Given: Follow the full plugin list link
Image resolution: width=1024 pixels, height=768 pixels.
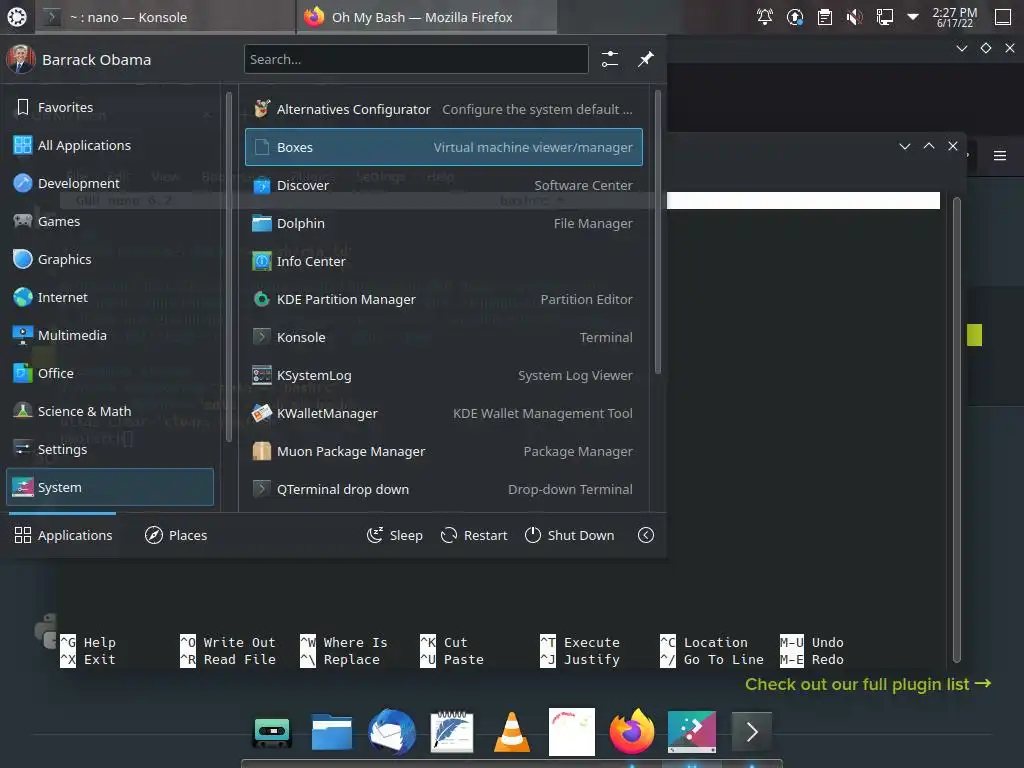Looking at the screenshot, I should tap(868, 684).
